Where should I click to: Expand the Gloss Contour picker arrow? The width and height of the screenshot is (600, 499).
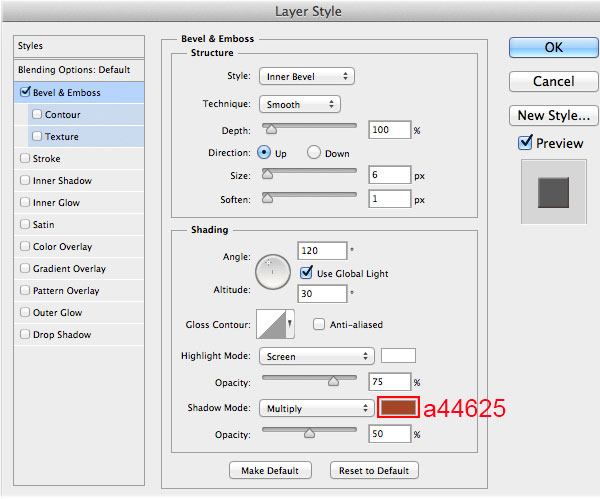click(290, 324)
